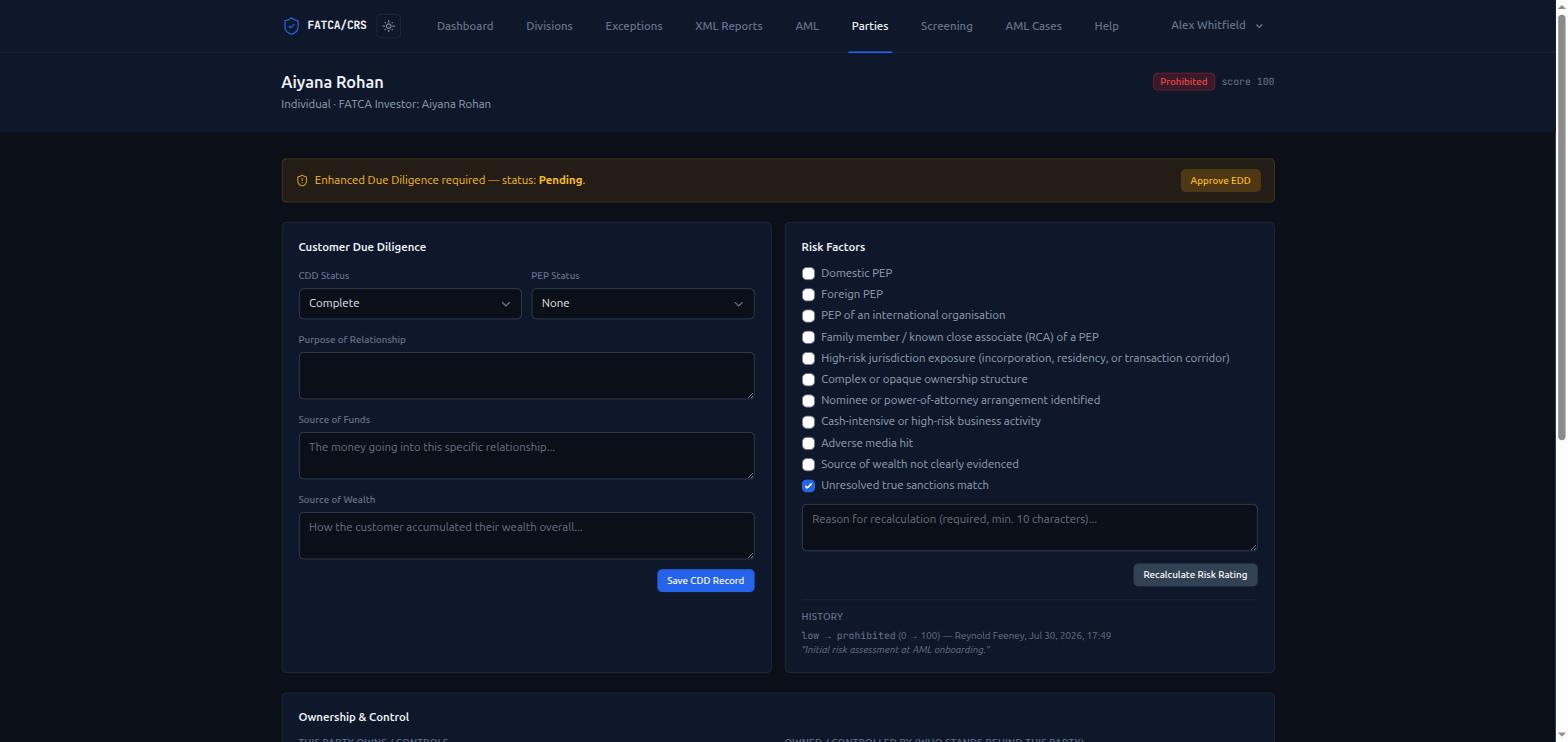
Task: Click 'Individual · FATCA Investor: Aiyana Rohan' subtitle
Action: pyautogui.click(x=386, y=104)
